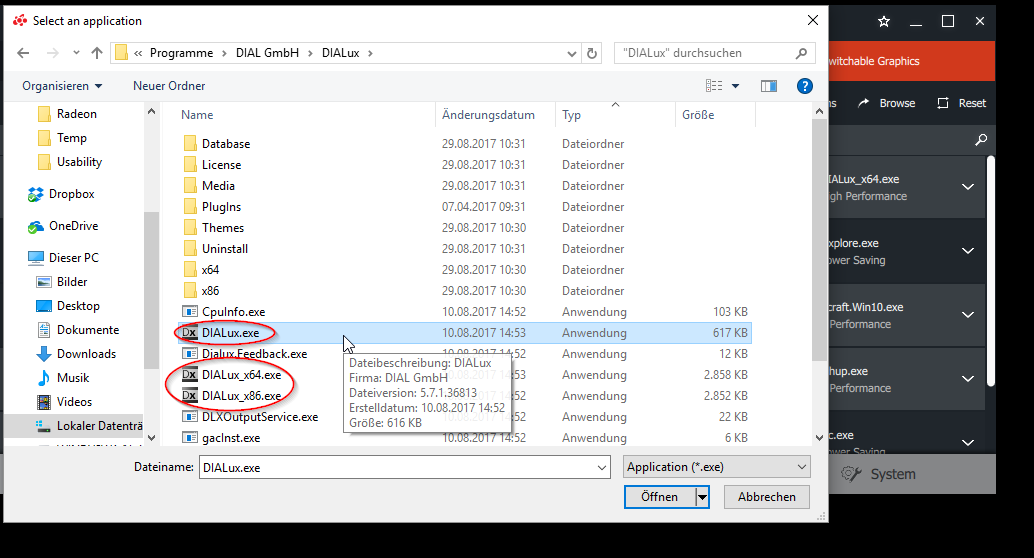The height and width of the screenshot is (558, 1034).
Task: Select the PlugIns folder
Action: point(212,207)
